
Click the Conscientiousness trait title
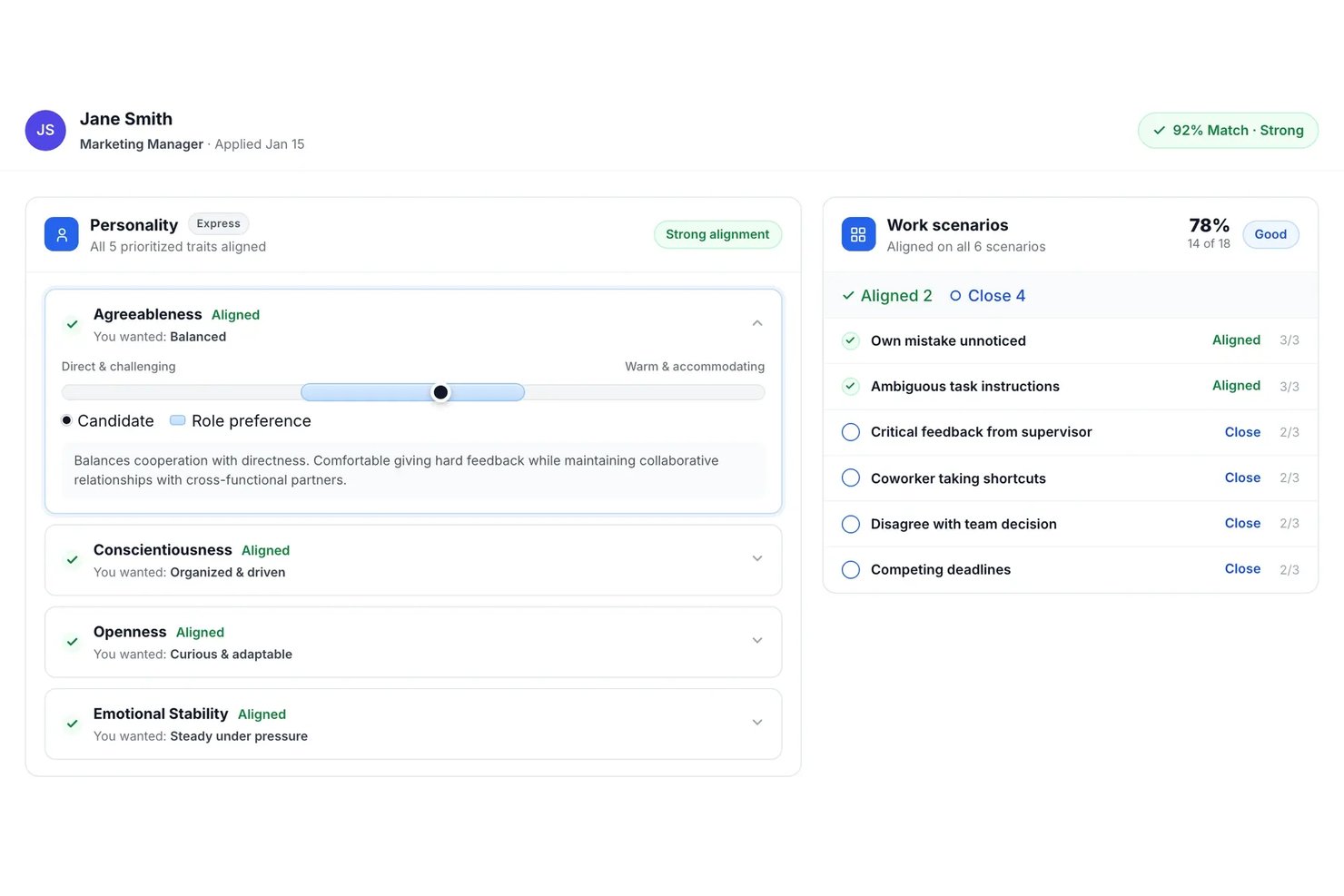pos(163,550)
